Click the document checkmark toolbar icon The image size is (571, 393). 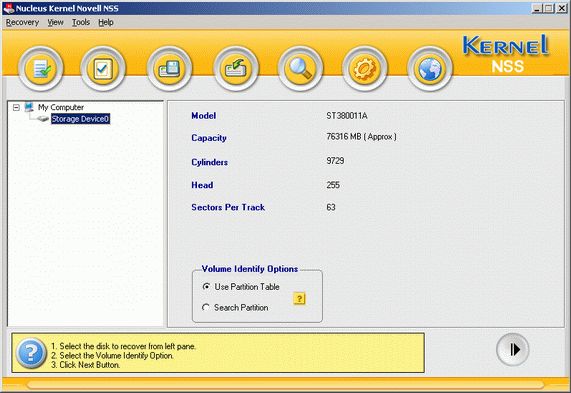coord(41,68)
